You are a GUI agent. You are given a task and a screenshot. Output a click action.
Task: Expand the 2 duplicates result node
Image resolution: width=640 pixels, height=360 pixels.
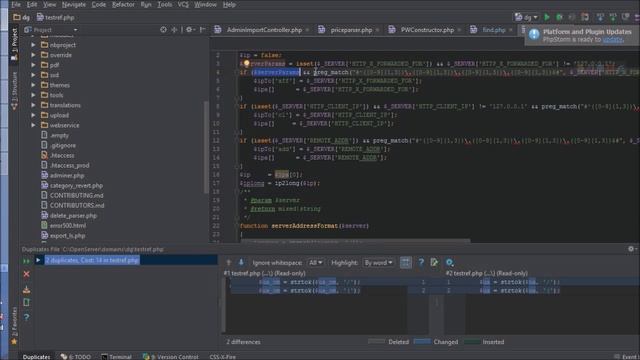(38, 260)
